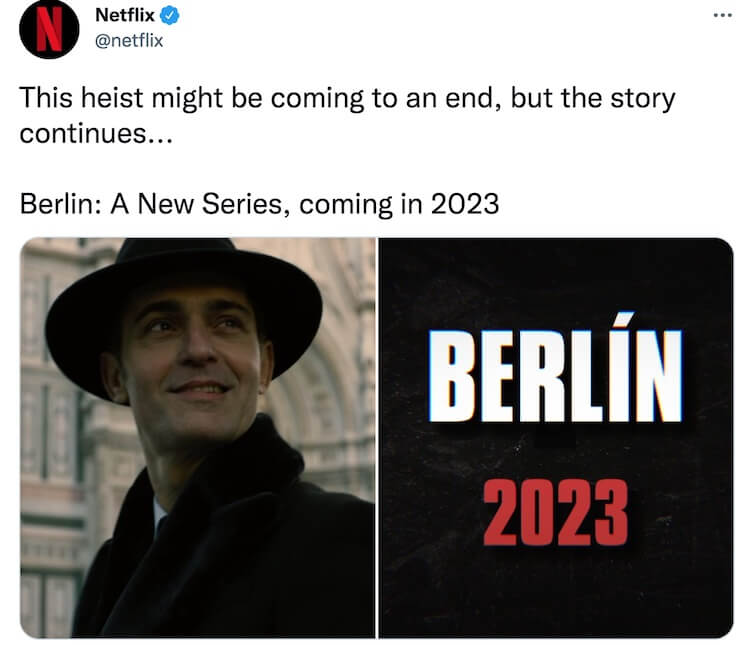Open the @netflix handle link
750x645 pixels.
click(x=129, y=41)
